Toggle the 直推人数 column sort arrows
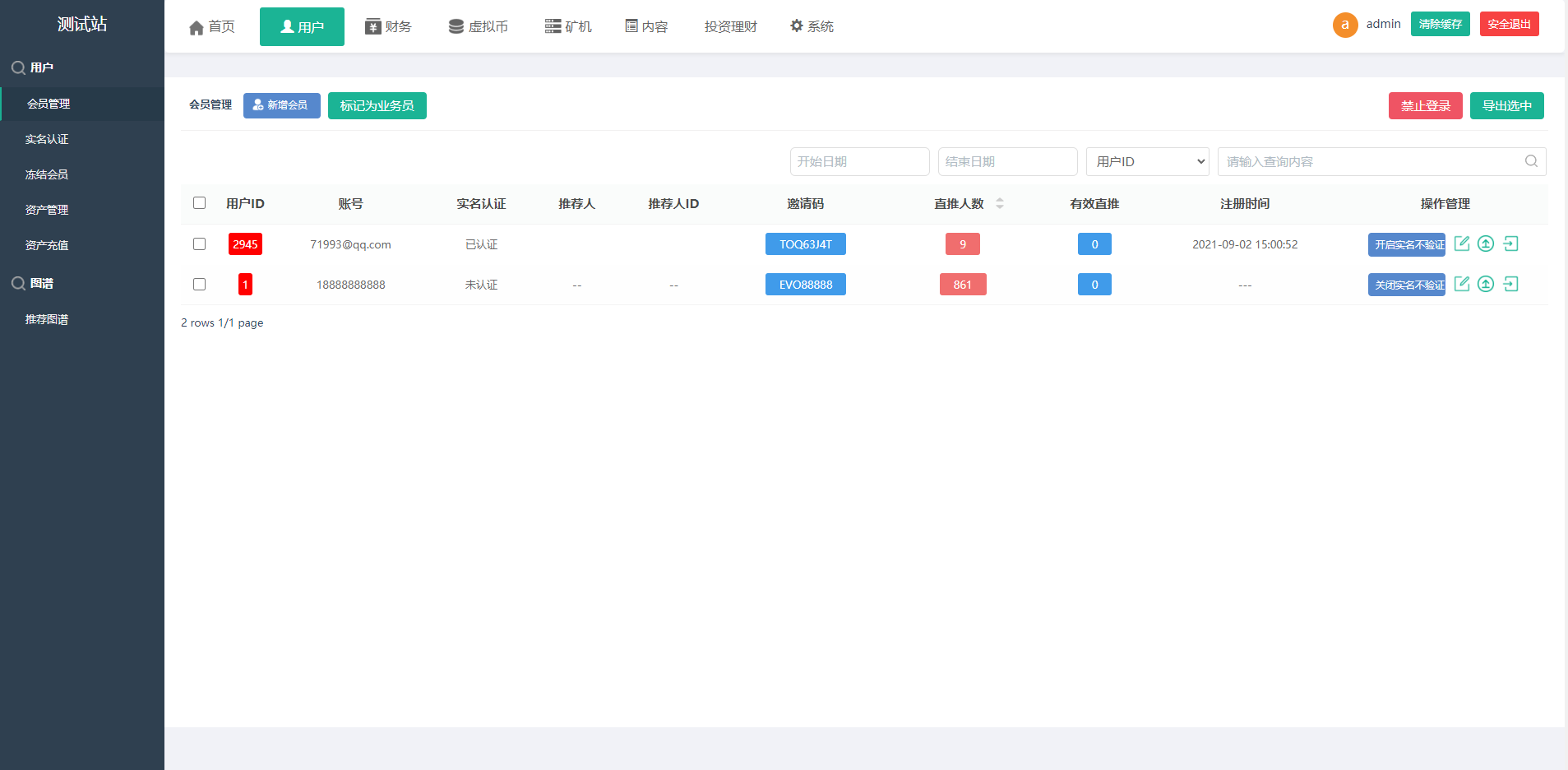 point(1000,203)
